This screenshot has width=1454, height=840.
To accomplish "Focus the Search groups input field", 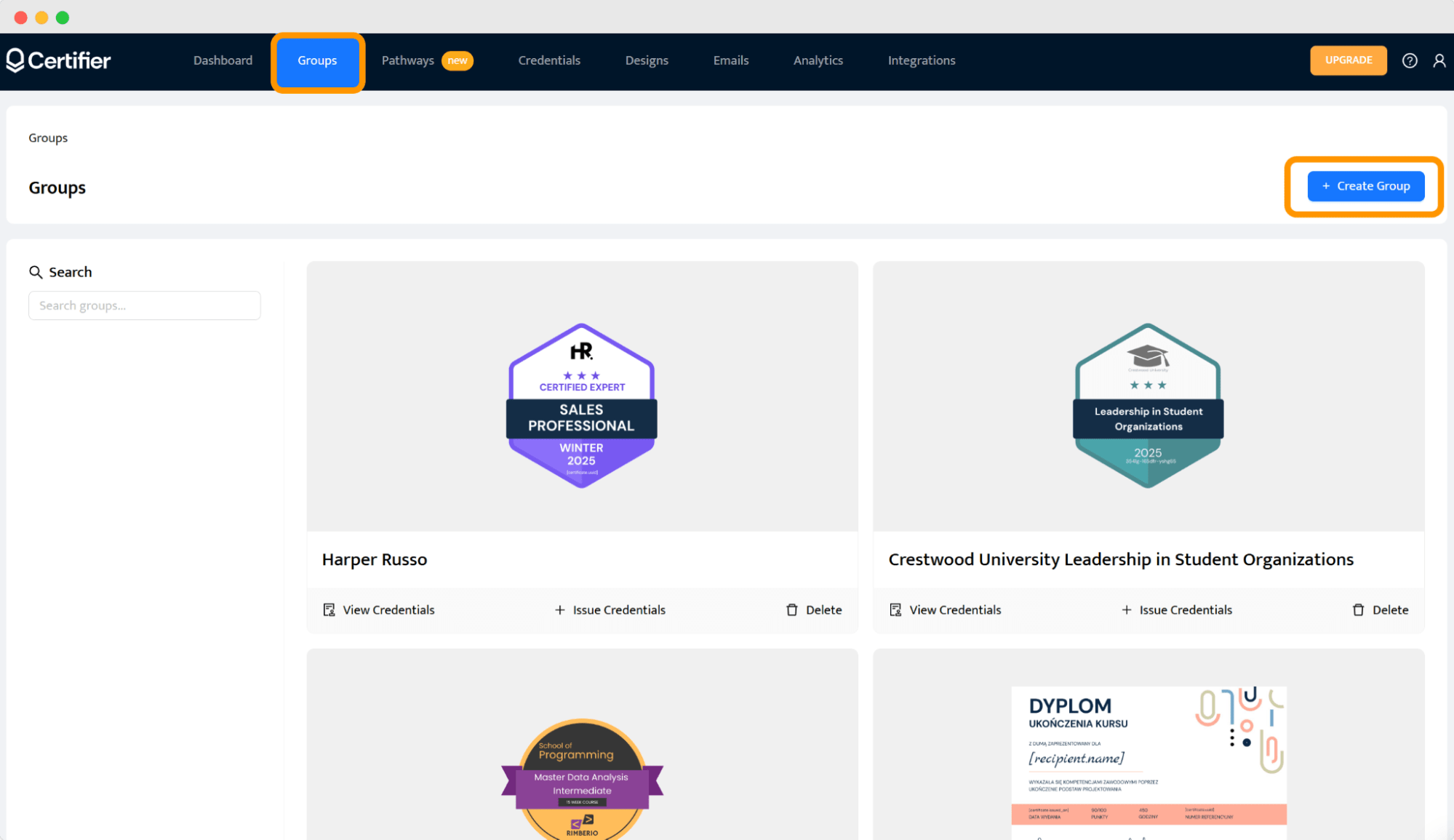I will pyautogui.click(x=145, y=305).
